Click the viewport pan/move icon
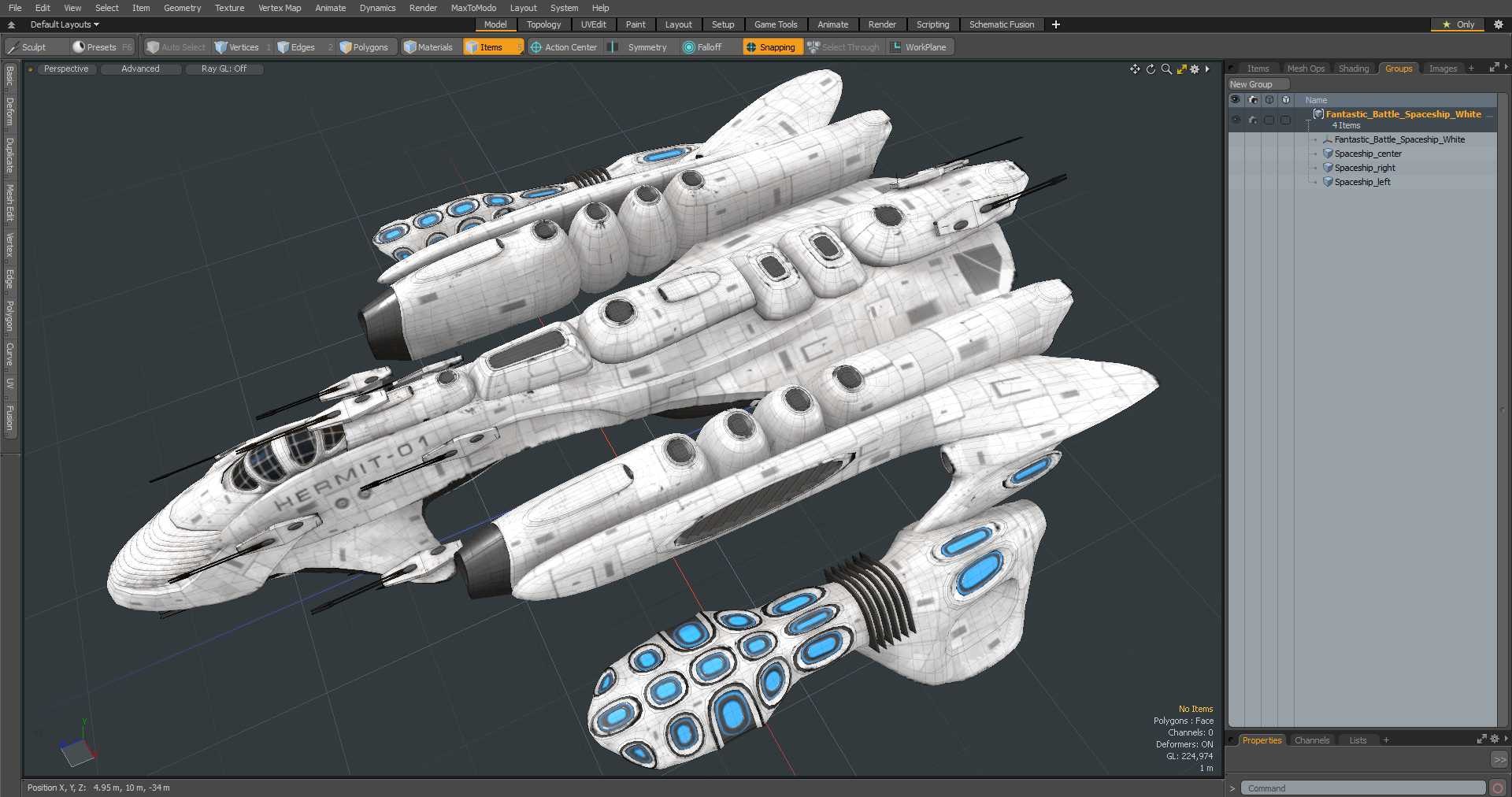Image resolution: width=1512 pixels, height=797 pixels. click(1135, 69)
